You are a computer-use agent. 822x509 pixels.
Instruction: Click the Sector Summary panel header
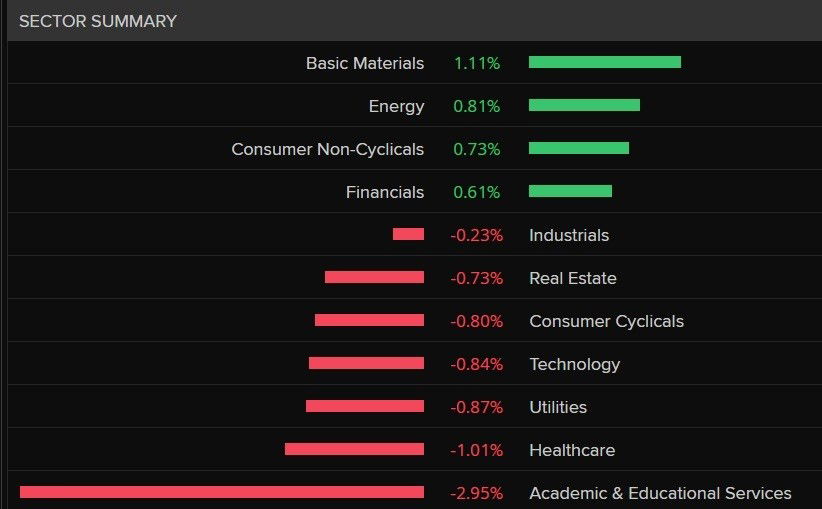pyautogui.click(x=98, y=21)
